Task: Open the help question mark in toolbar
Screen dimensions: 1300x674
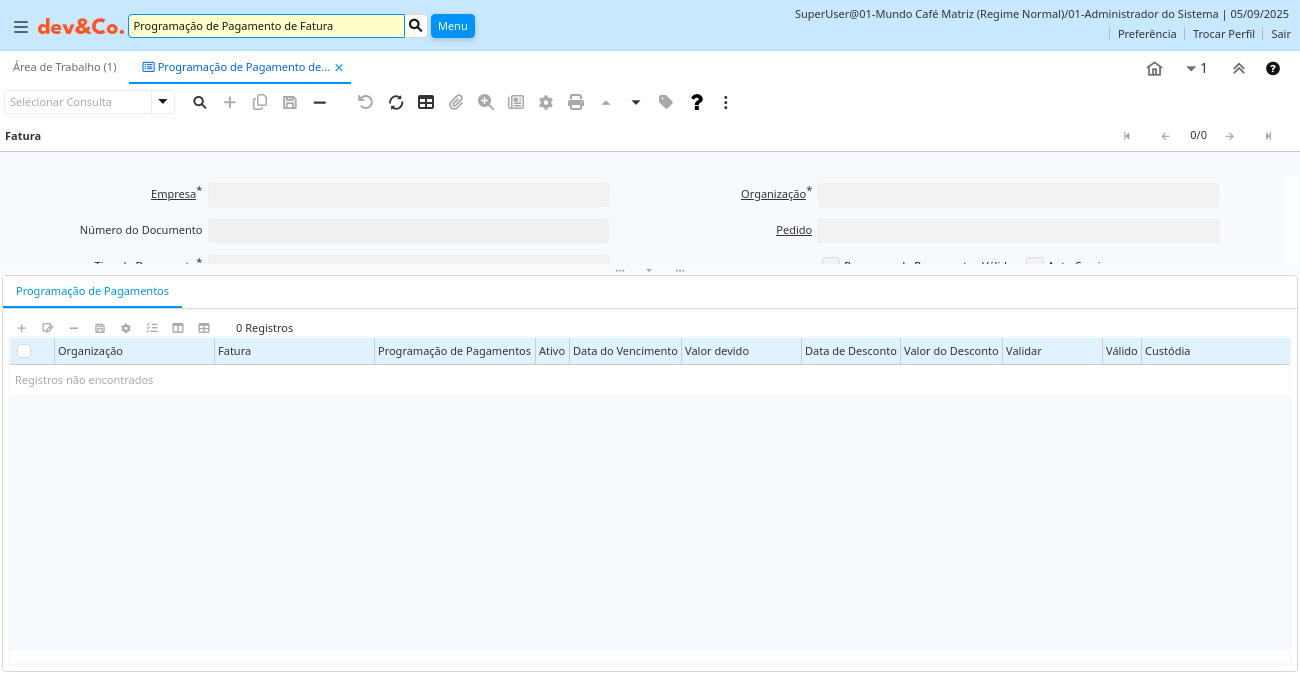Action: [697, 102]
